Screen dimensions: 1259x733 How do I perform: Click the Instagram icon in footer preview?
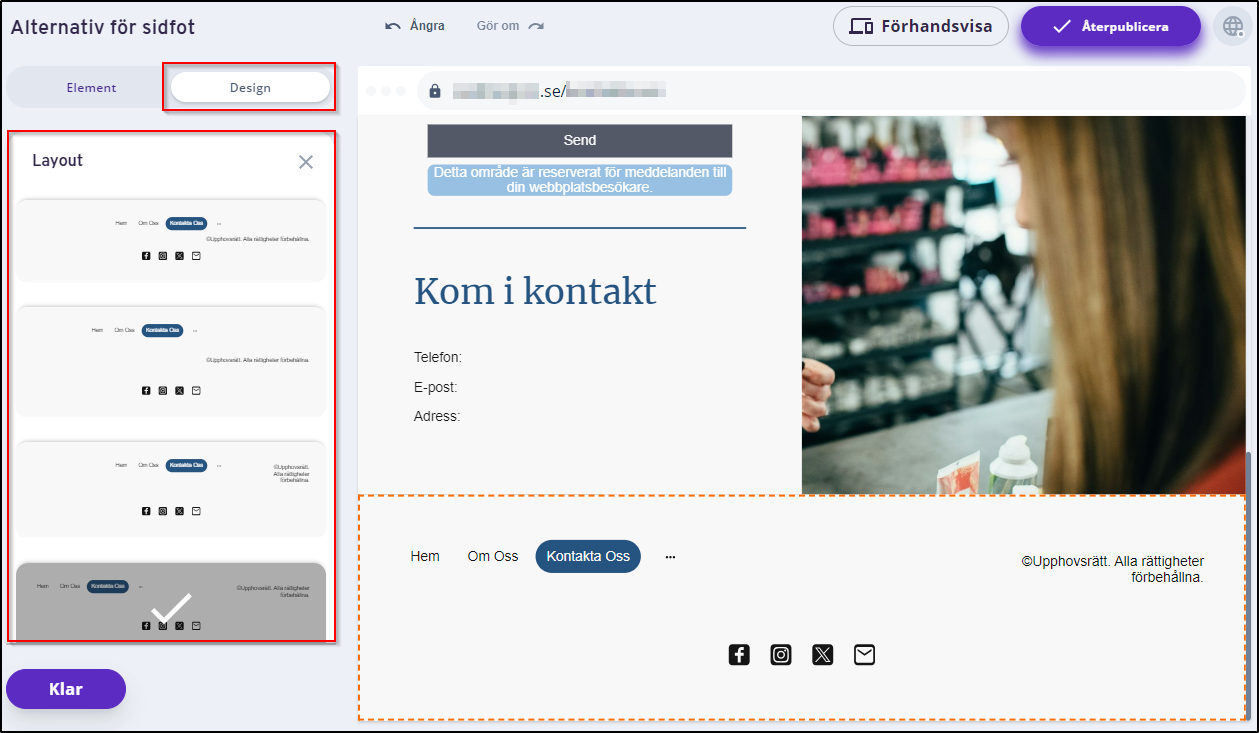pos(781,655)
